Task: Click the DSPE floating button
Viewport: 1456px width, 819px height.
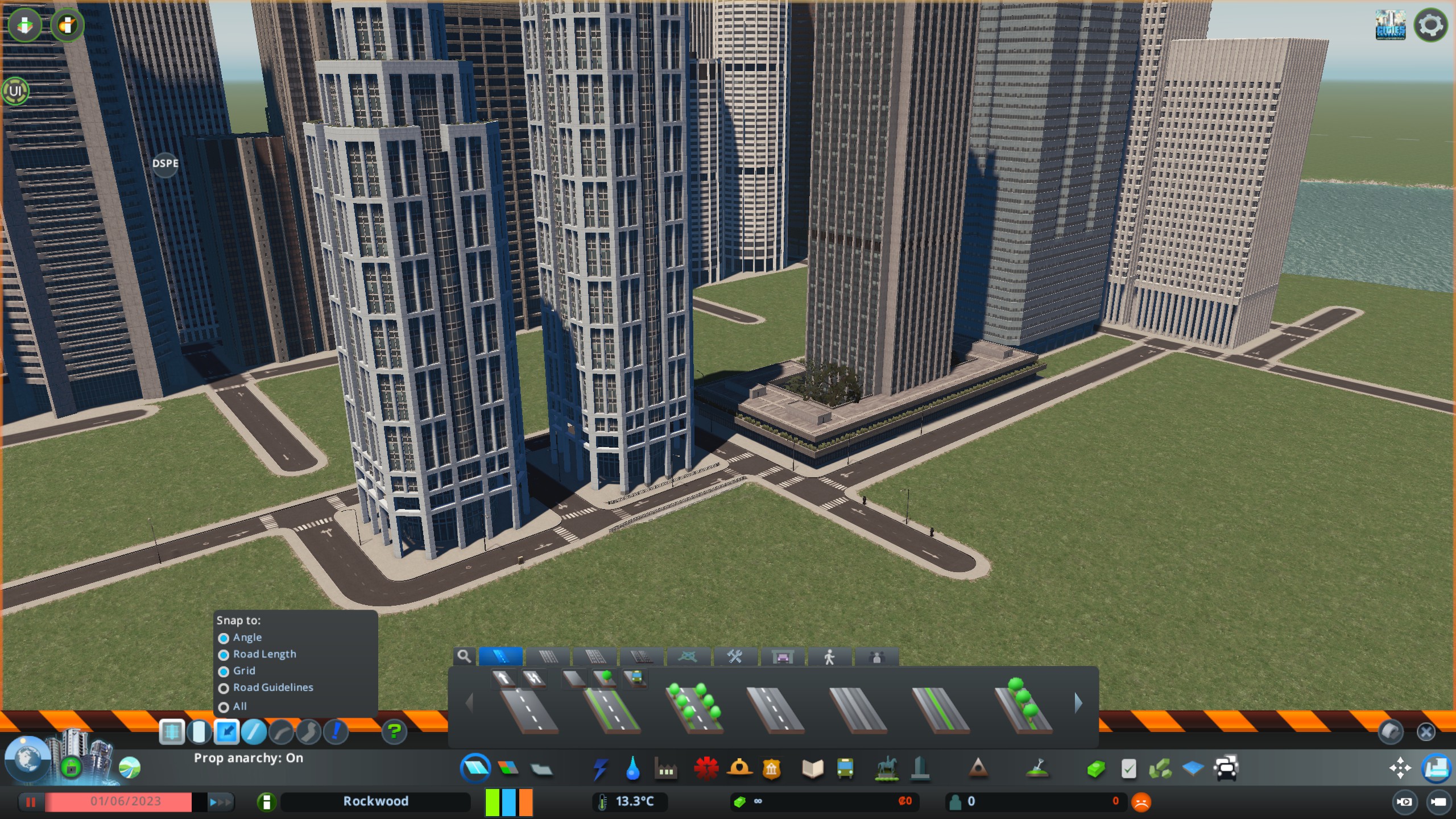Action: pos(165,164)
